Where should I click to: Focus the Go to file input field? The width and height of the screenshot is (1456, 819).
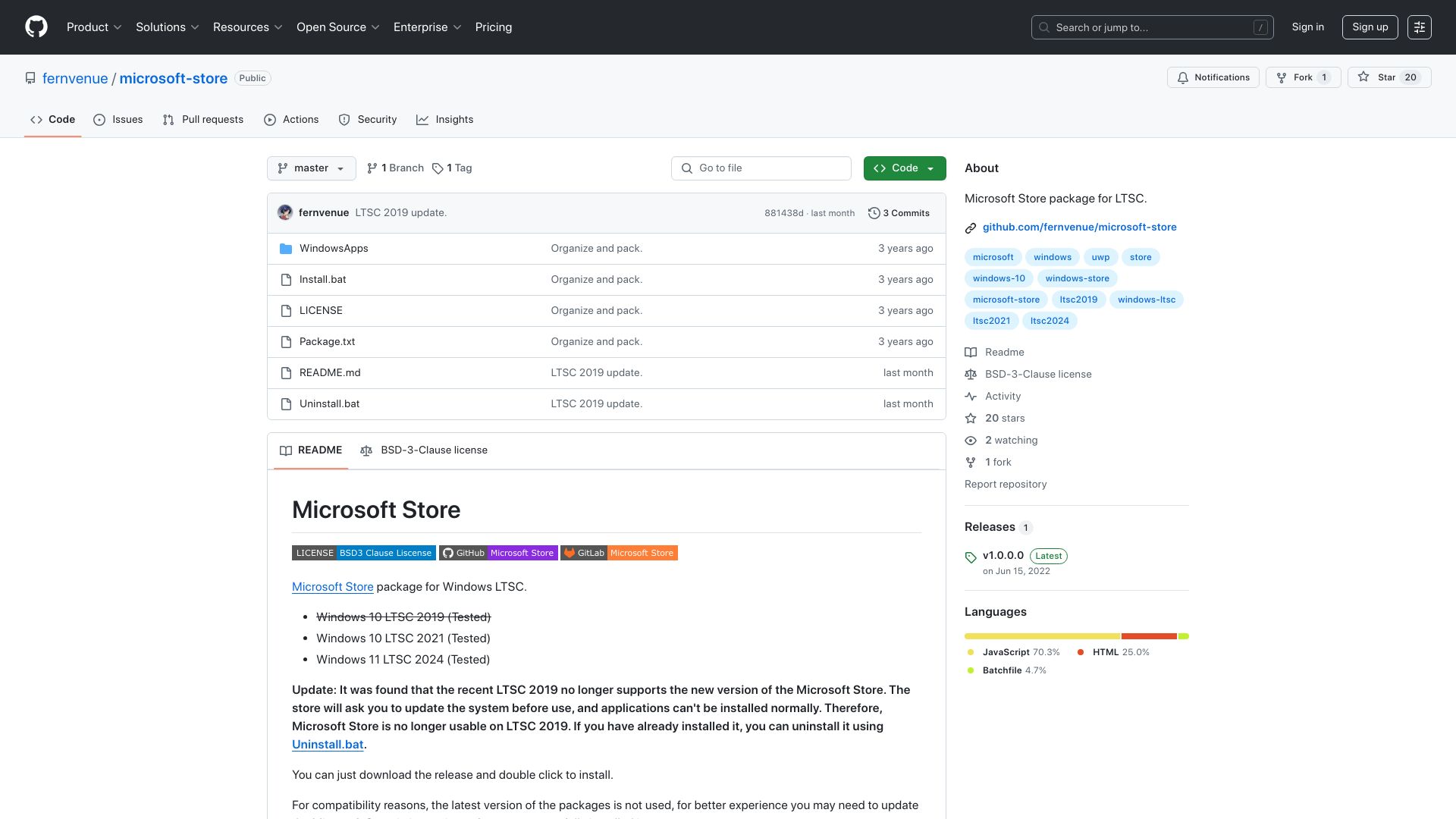pyautogui.click(x=761, y=168)
